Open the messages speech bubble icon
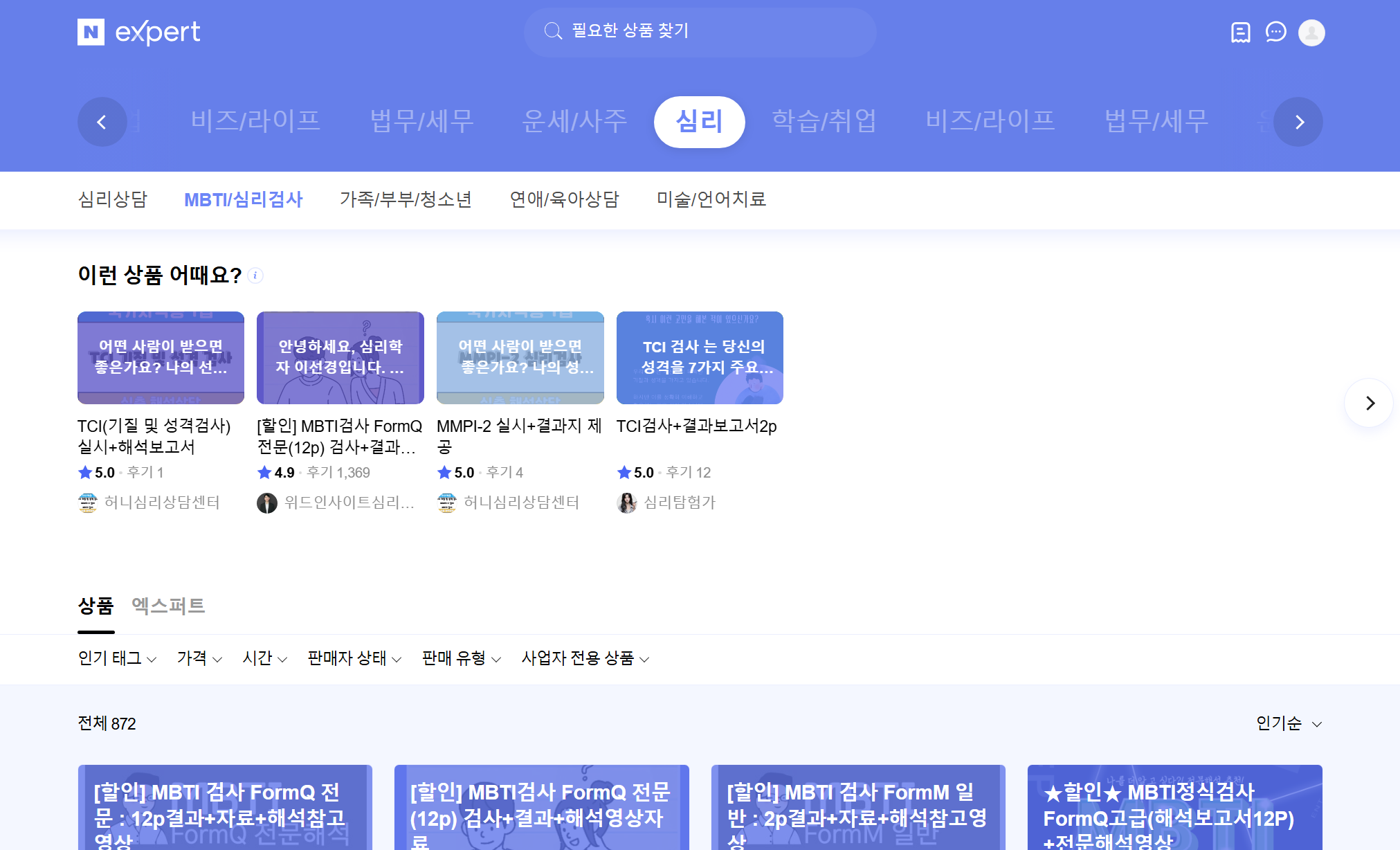 [x=1275, y=32]
